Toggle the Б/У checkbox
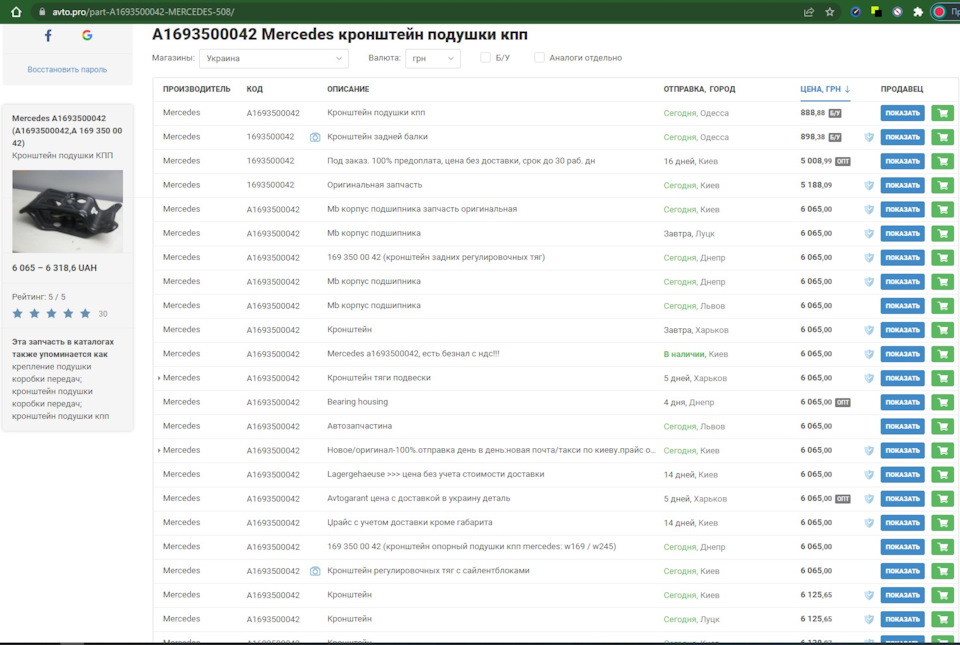Viewport: 960px width, 645px height. 486,58
